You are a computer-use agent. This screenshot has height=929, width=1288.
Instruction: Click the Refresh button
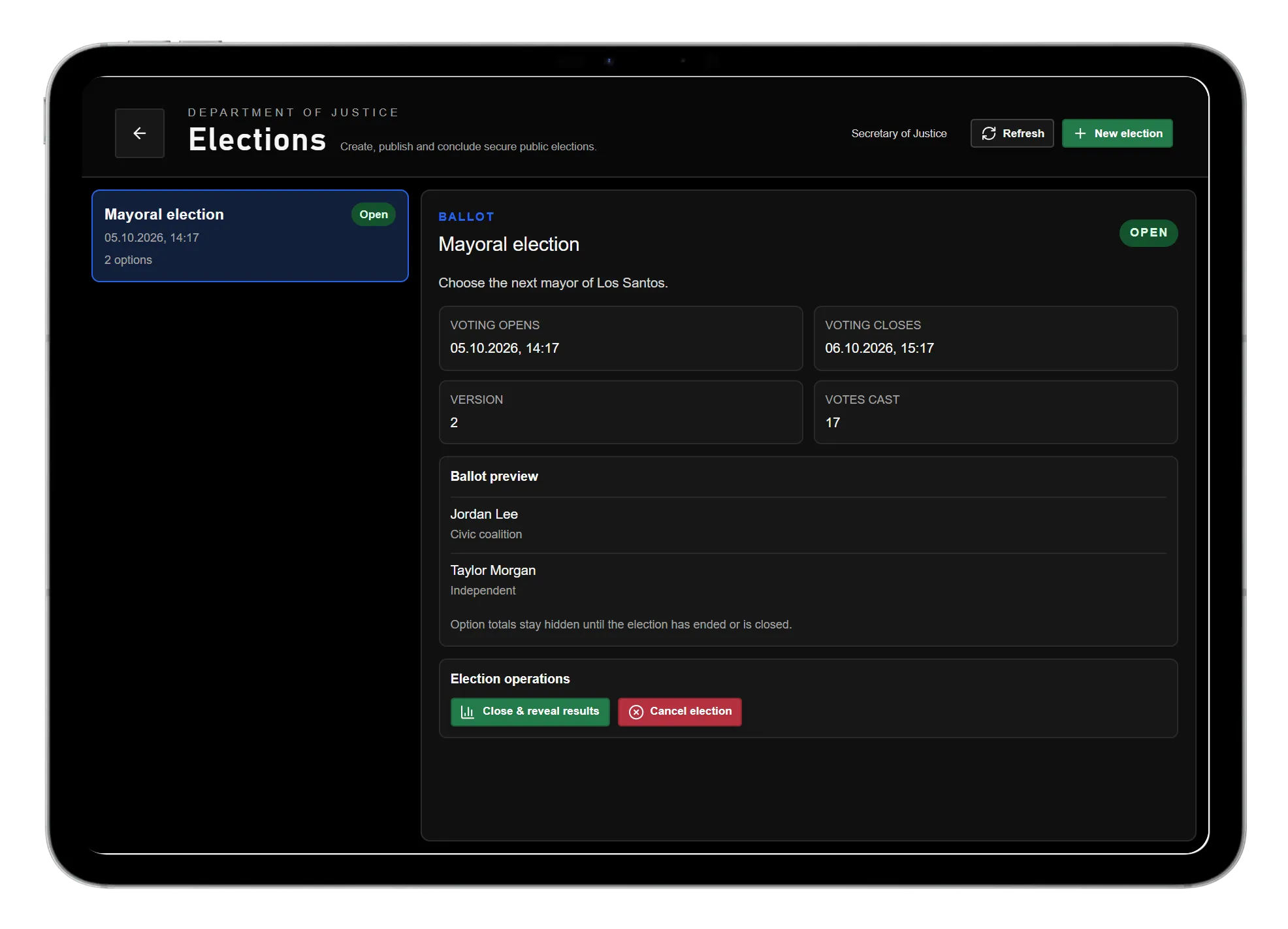point(1012,133)
